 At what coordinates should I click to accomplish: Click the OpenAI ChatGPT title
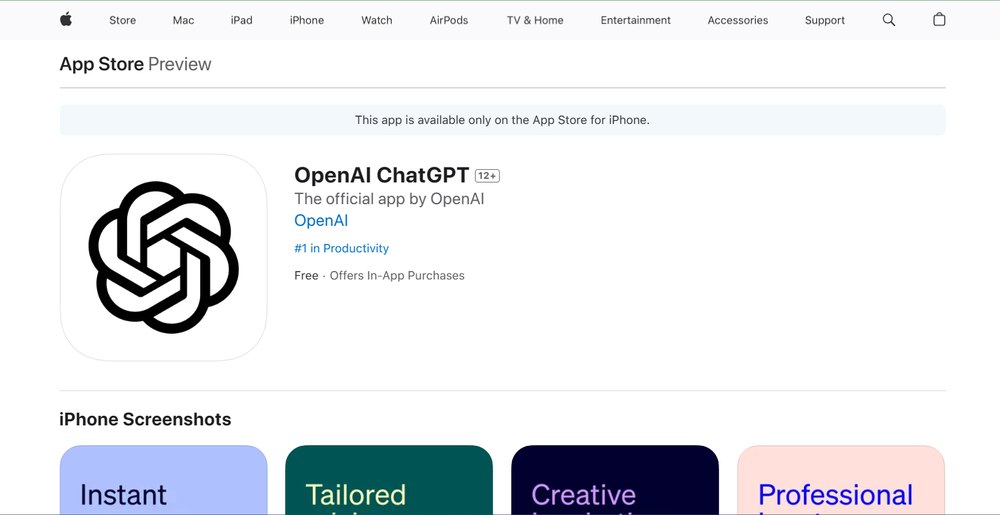pos(381,175)
